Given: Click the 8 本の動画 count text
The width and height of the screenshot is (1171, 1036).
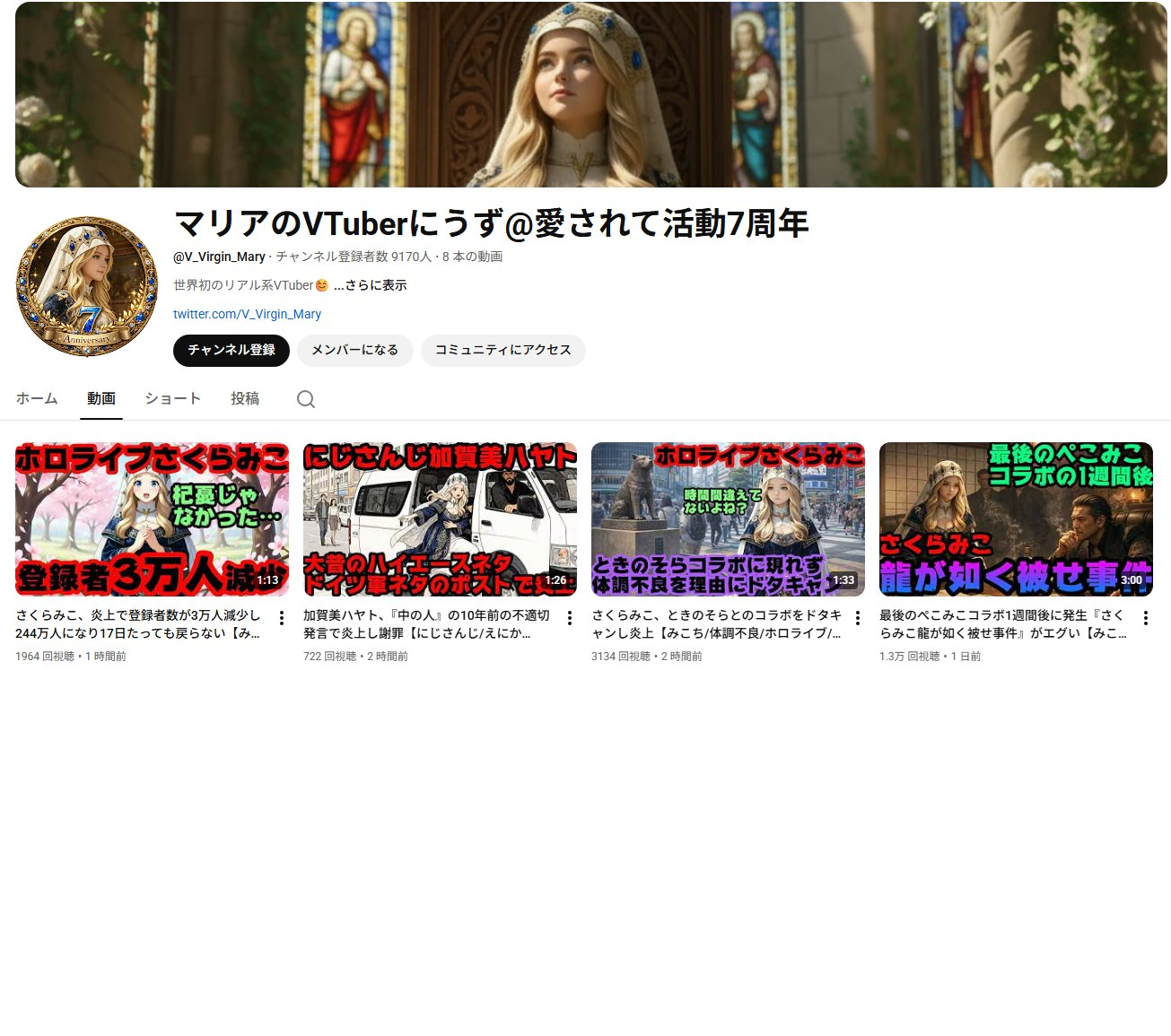Looking at the screenshot, I should (472, 257).
